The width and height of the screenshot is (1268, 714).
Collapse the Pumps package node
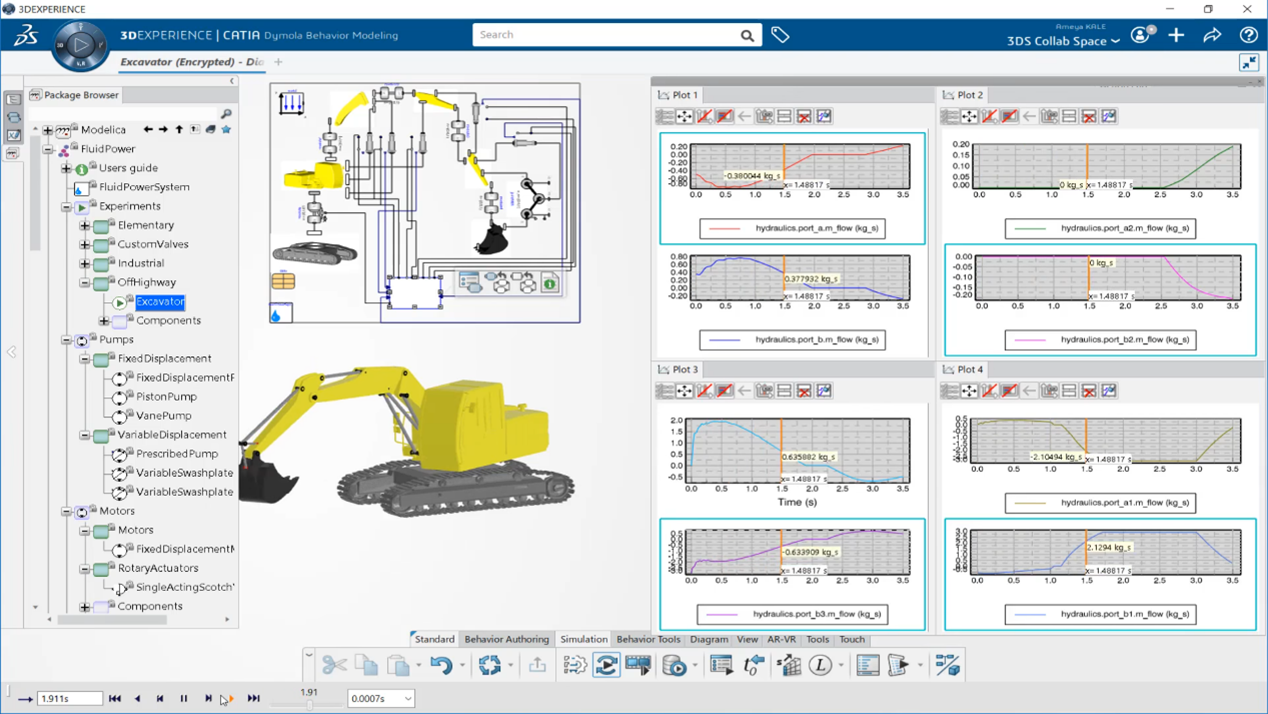tap(66, 340)
